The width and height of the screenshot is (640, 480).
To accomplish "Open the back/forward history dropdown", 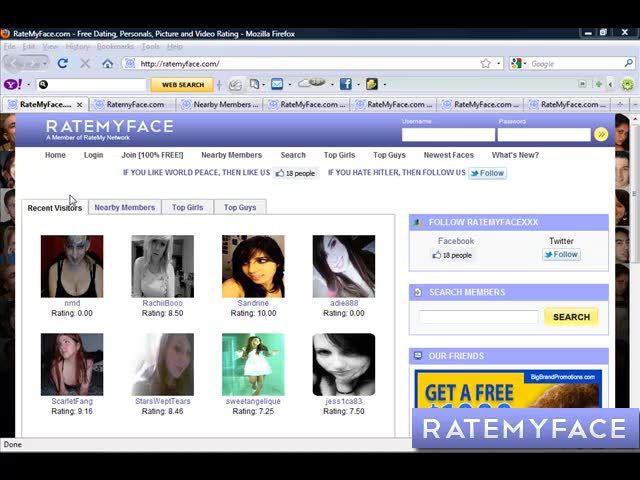I will click(45, 64).
